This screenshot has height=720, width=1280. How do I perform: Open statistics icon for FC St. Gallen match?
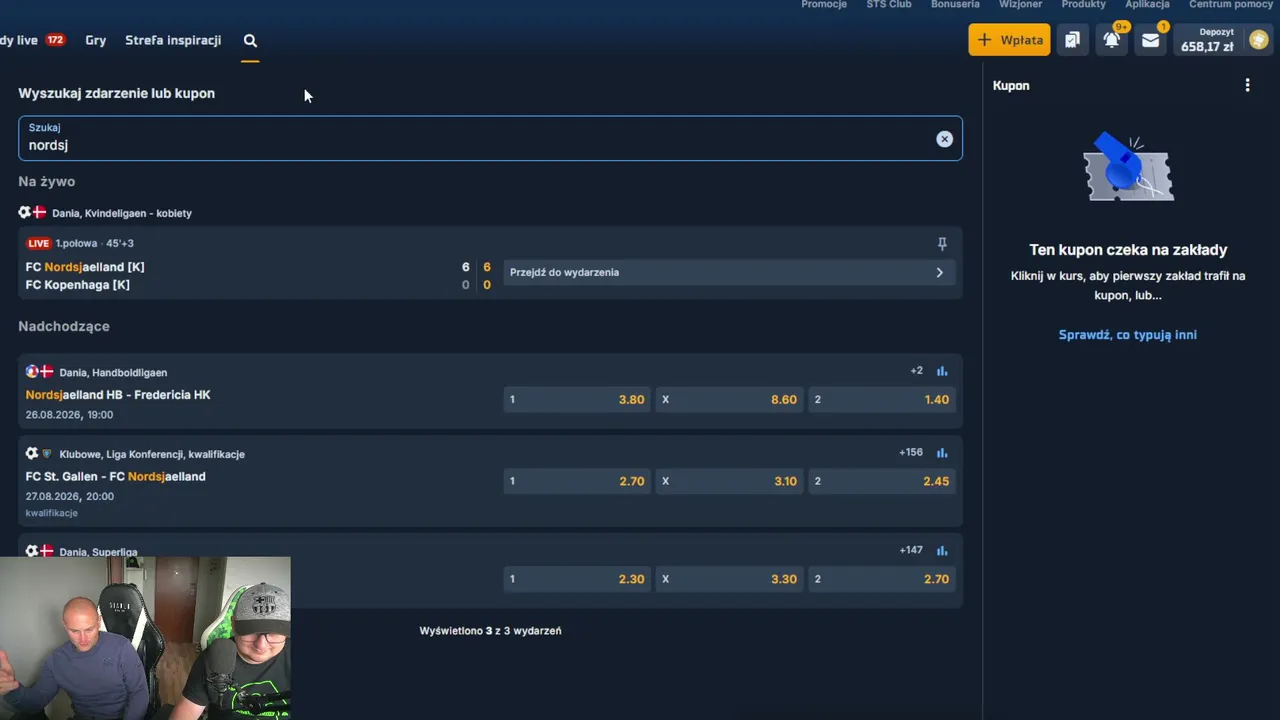[942, 453]
